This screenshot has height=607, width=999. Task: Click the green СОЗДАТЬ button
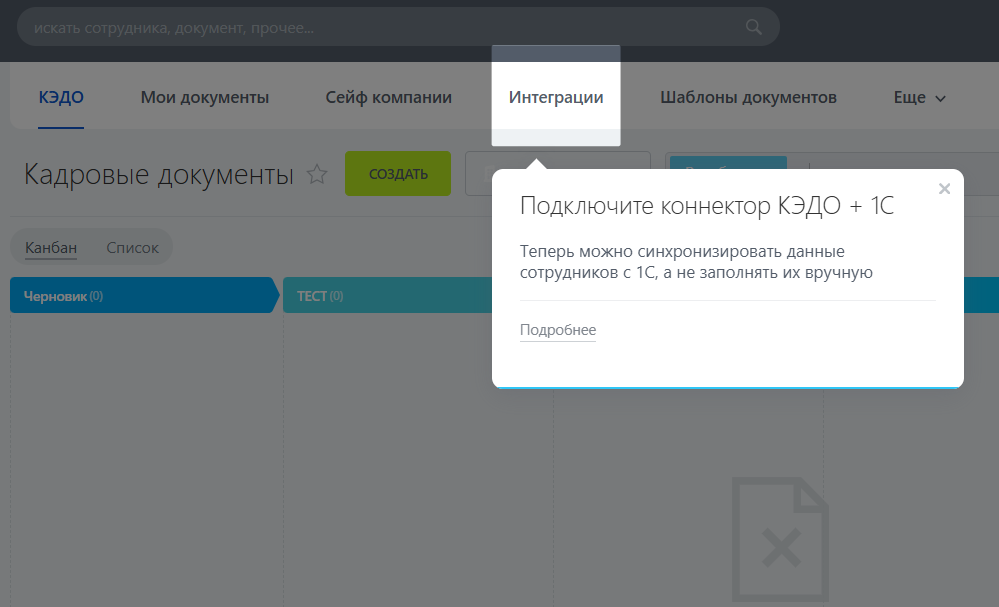tap(398, 173)
